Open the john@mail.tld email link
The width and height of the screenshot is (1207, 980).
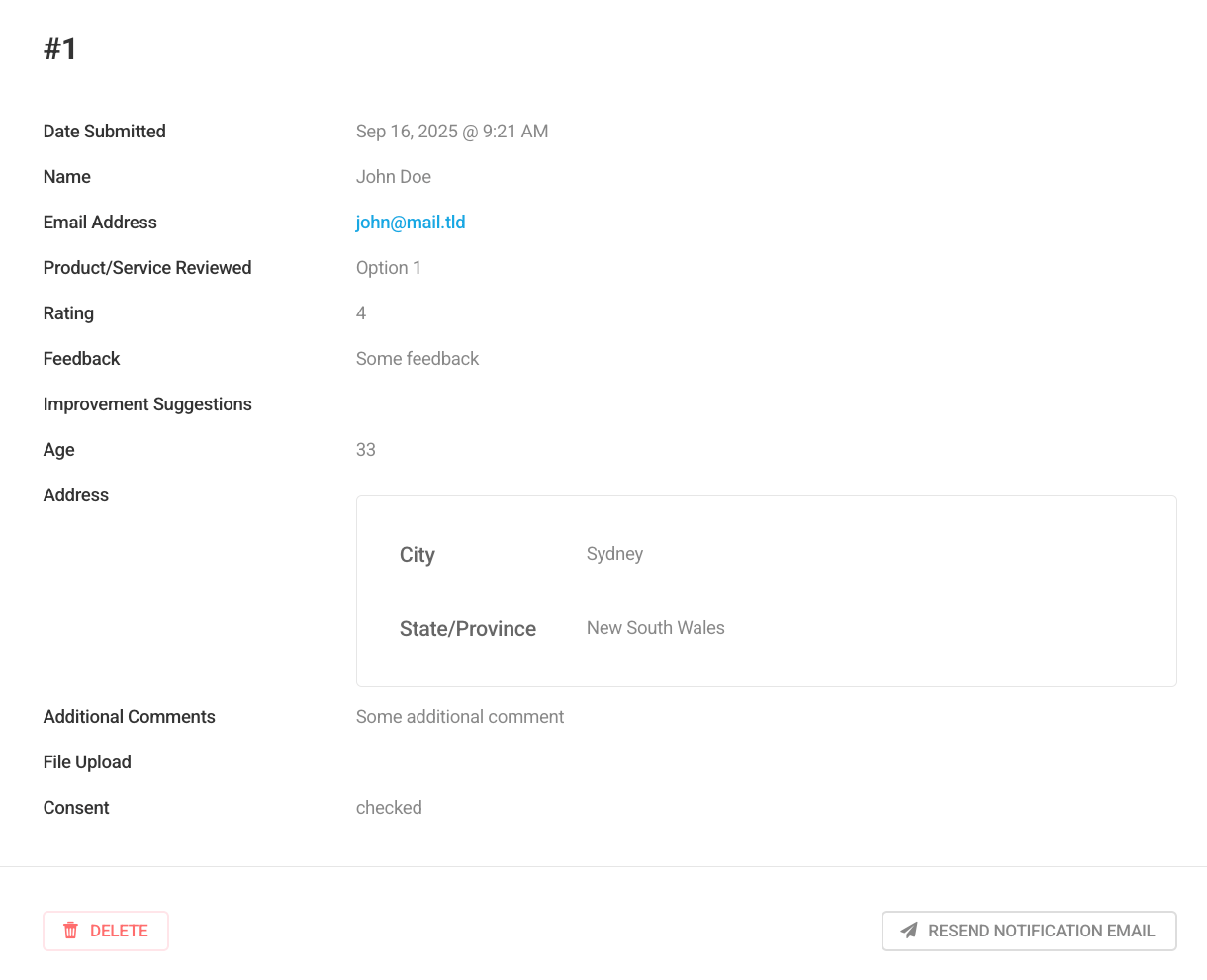pyautogui.click(x=410, y=223)
